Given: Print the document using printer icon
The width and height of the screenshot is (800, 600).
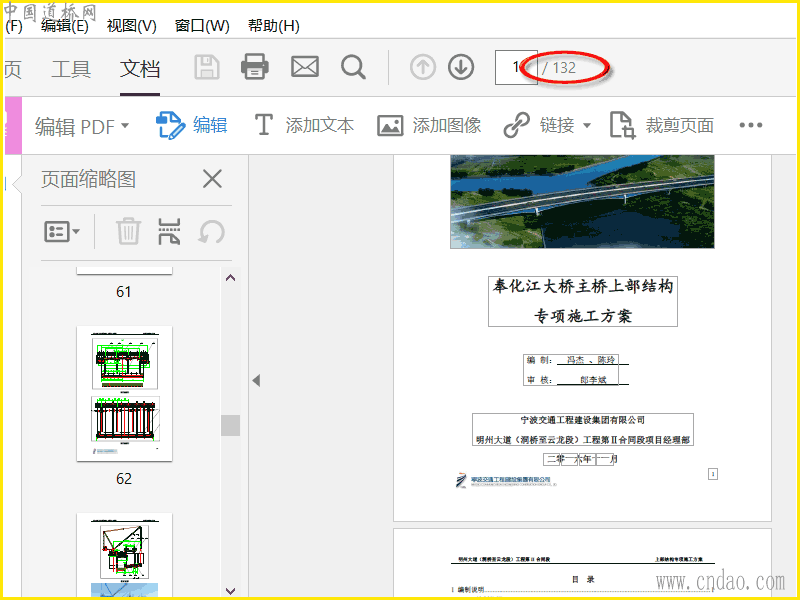Looking at the screenshot, I should pos(255,67).
